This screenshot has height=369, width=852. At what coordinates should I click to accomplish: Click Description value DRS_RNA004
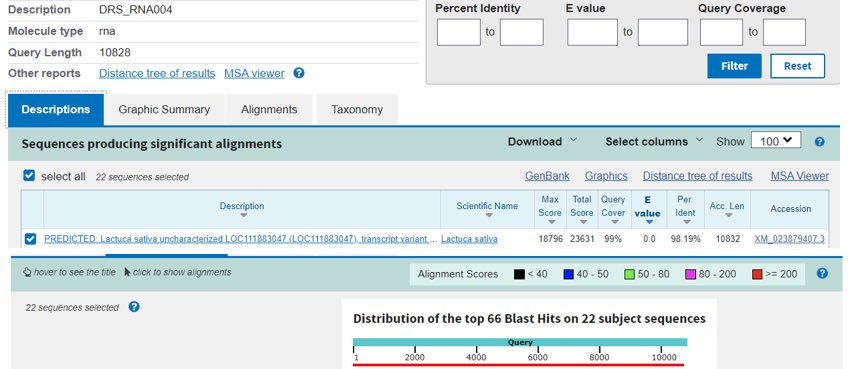click(136, 10)
